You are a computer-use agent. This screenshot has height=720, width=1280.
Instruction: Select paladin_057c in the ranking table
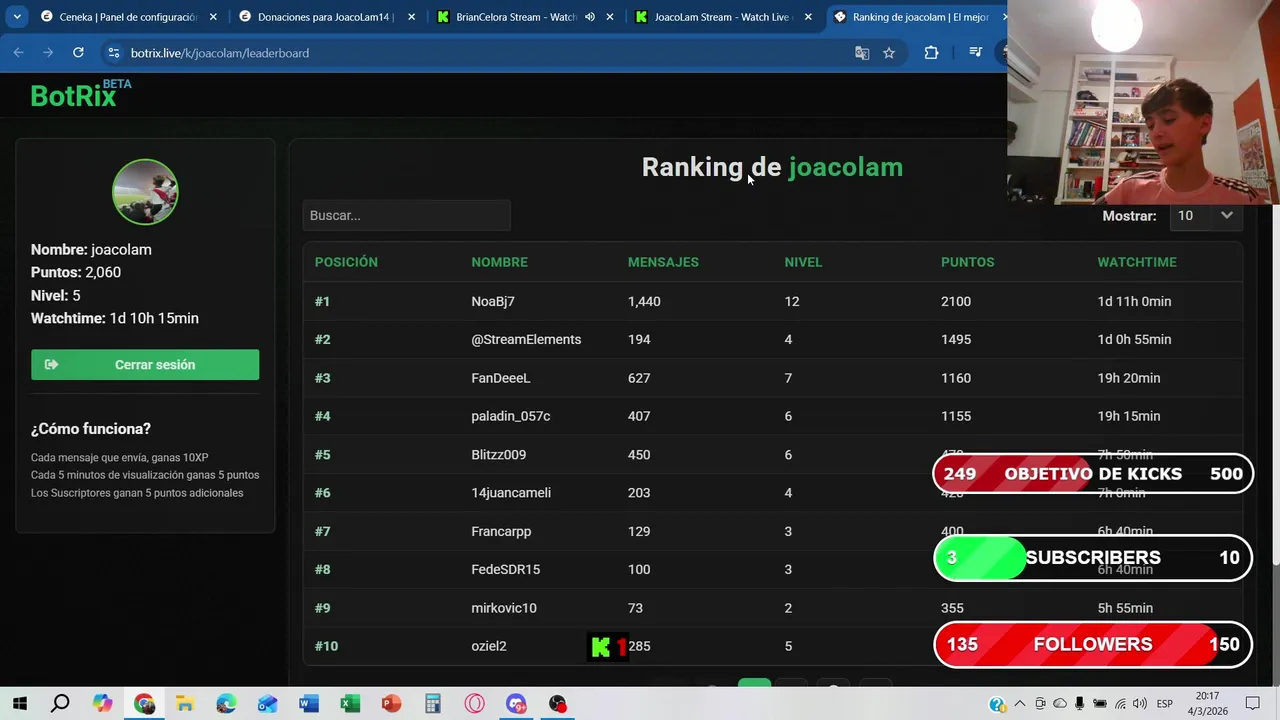tap(511, 416)
